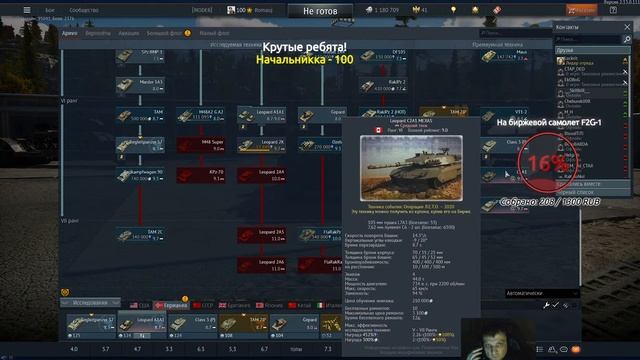The image size is (640, 360).
Task: Close the Контакты panel
Action: tap(627, 27)
